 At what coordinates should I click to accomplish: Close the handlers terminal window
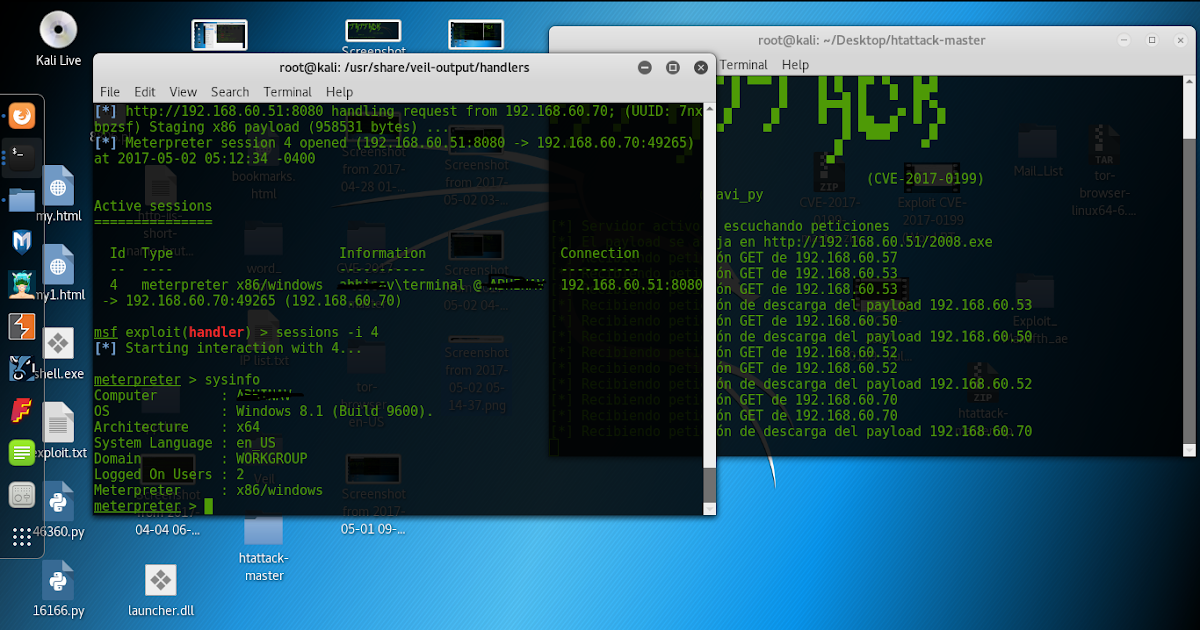coord(700,67)
